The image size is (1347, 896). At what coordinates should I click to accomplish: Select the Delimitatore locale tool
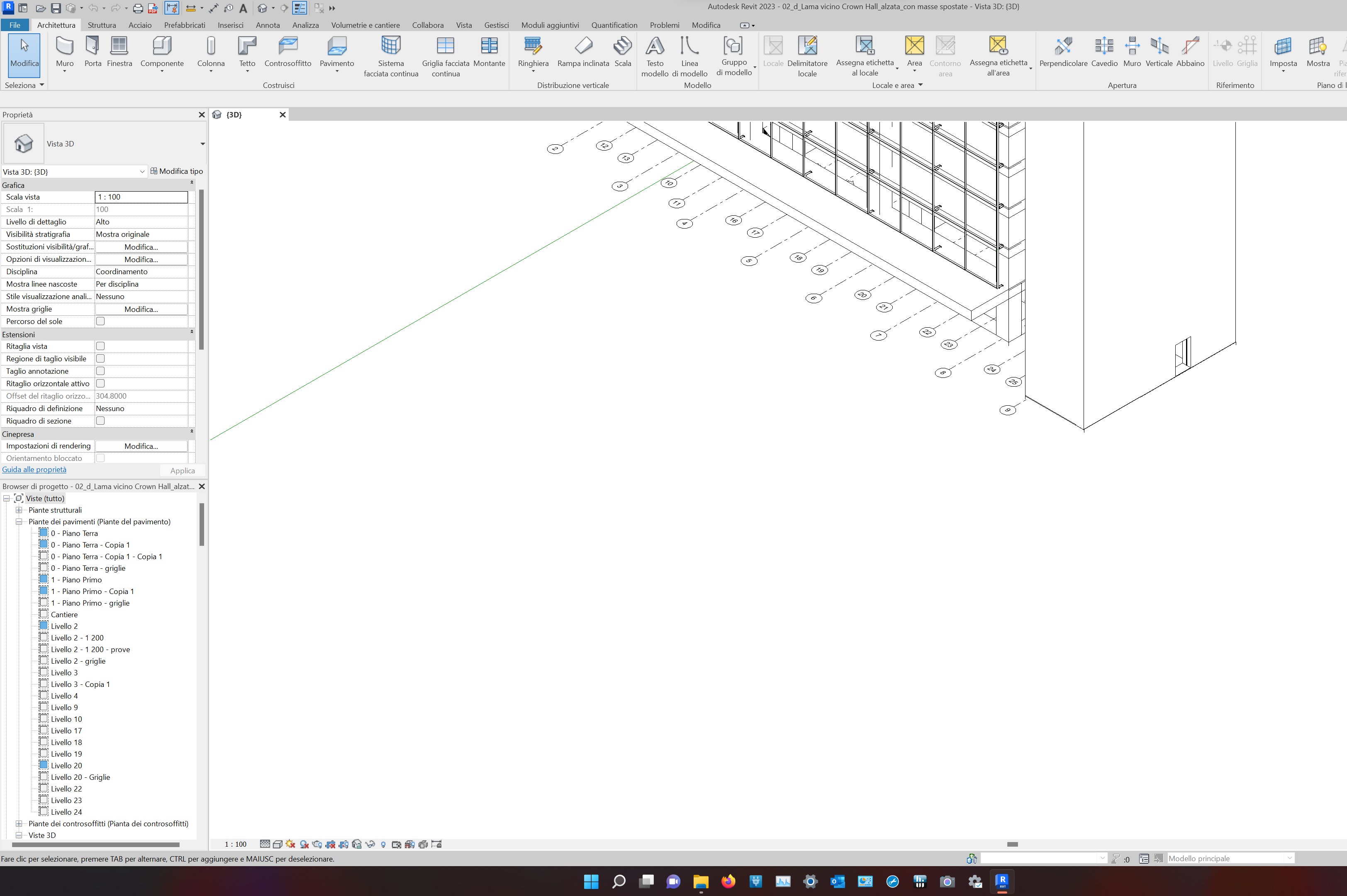(807, 56)
